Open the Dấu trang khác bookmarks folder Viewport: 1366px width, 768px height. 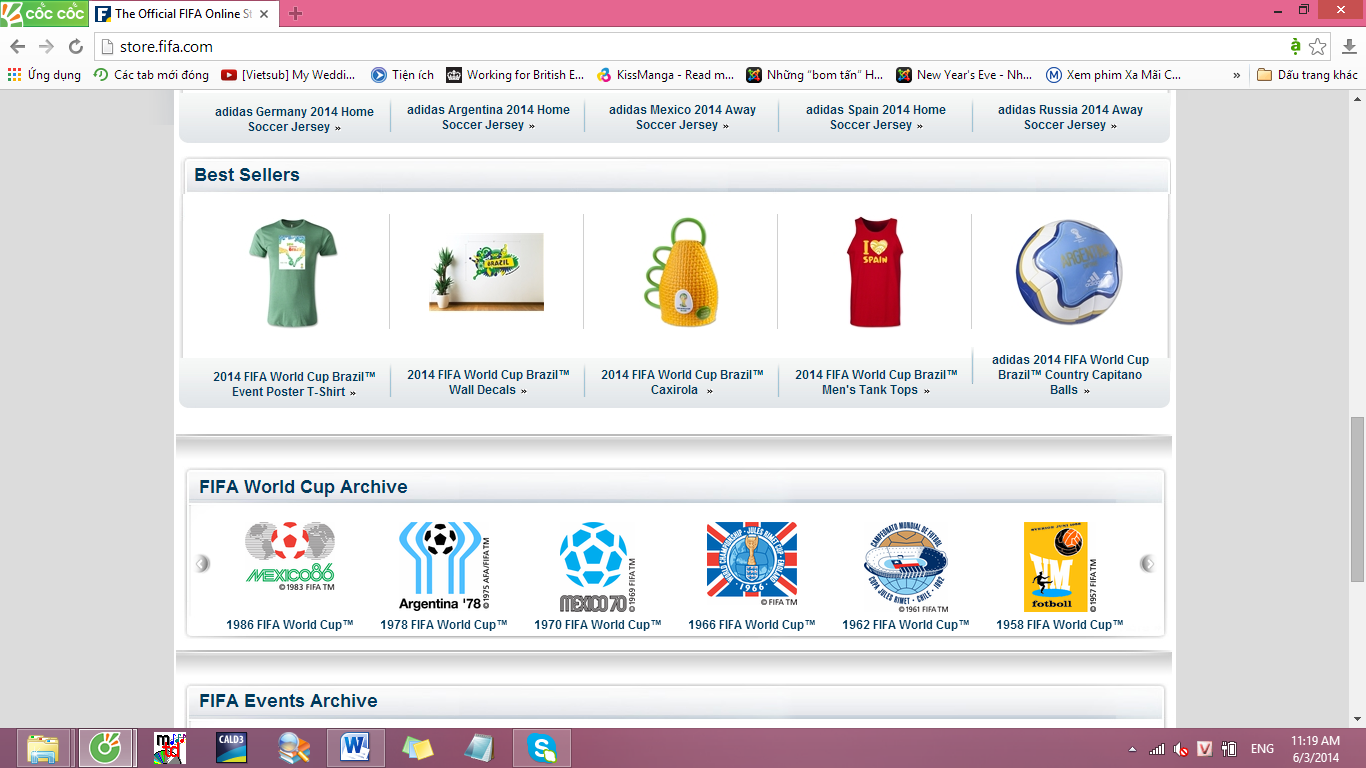(1307, 75)
